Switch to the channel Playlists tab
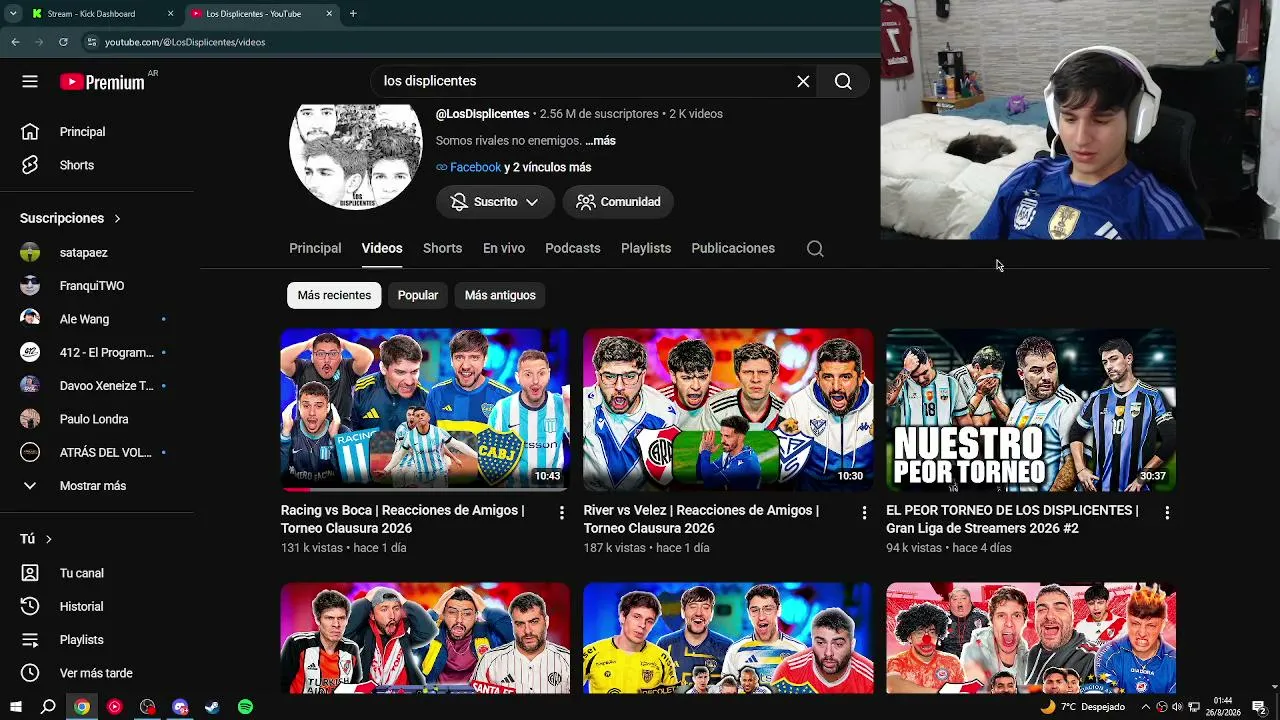 [x=646, y=248]
